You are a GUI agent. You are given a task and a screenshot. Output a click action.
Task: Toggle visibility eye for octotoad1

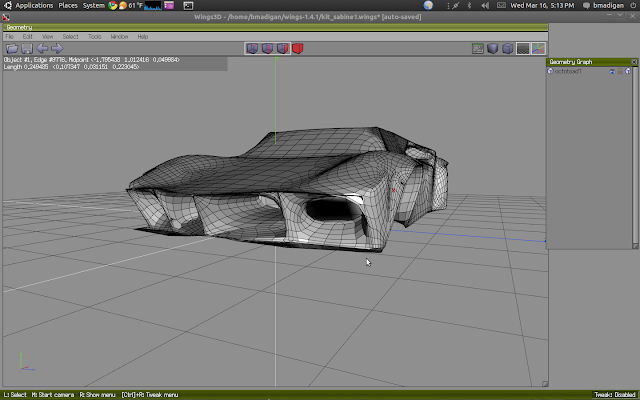(x=610, y=71)
